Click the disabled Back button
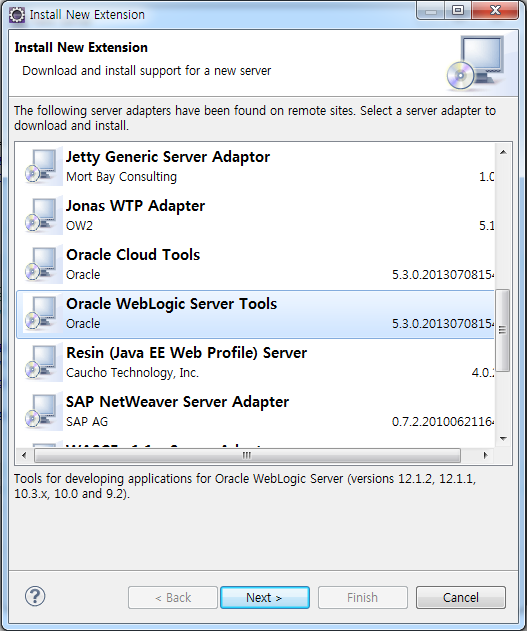This screenshot has width=527, height=631. (x=173, y=597)
